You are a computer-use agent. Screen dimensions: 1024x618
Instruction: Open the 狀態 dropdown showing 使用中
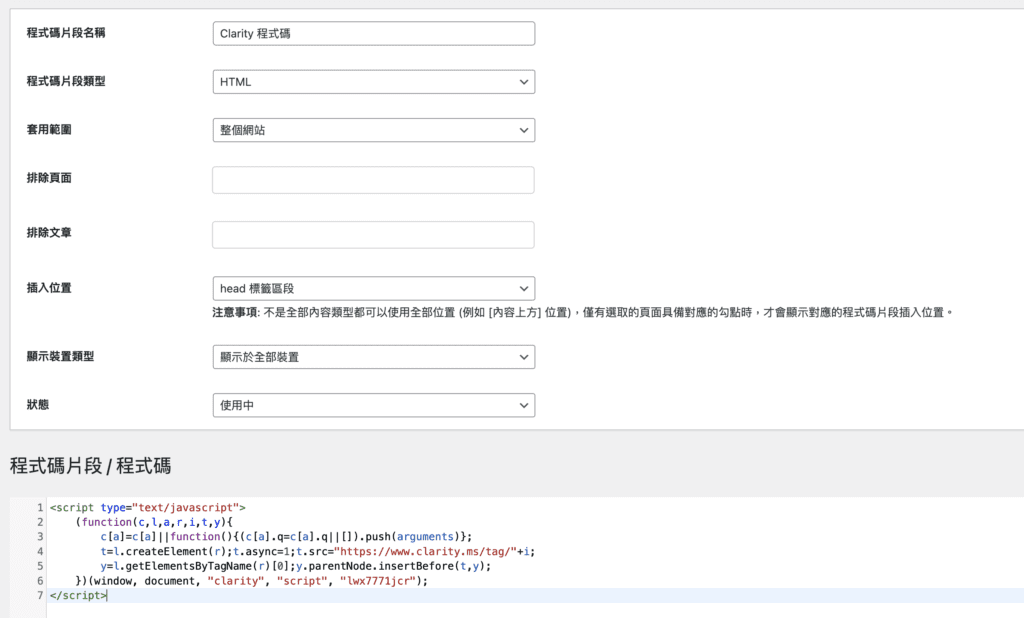pyautogui.click(x=373, y=405)
